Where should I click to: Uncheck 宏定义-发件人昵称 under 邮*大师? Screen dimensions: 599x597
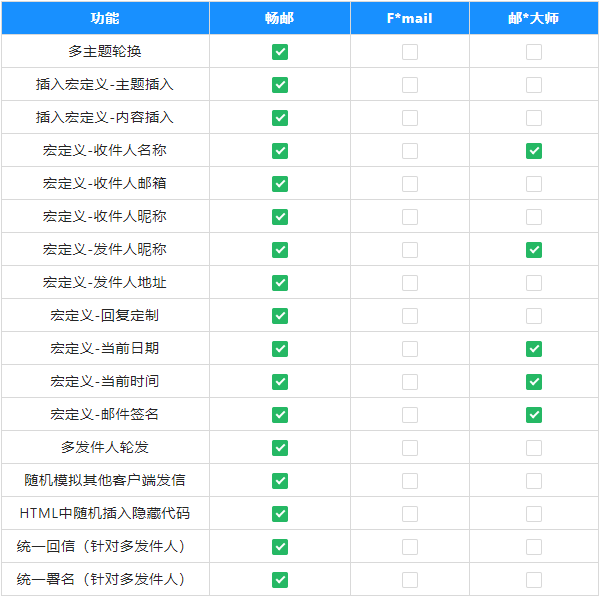point(534,250)
